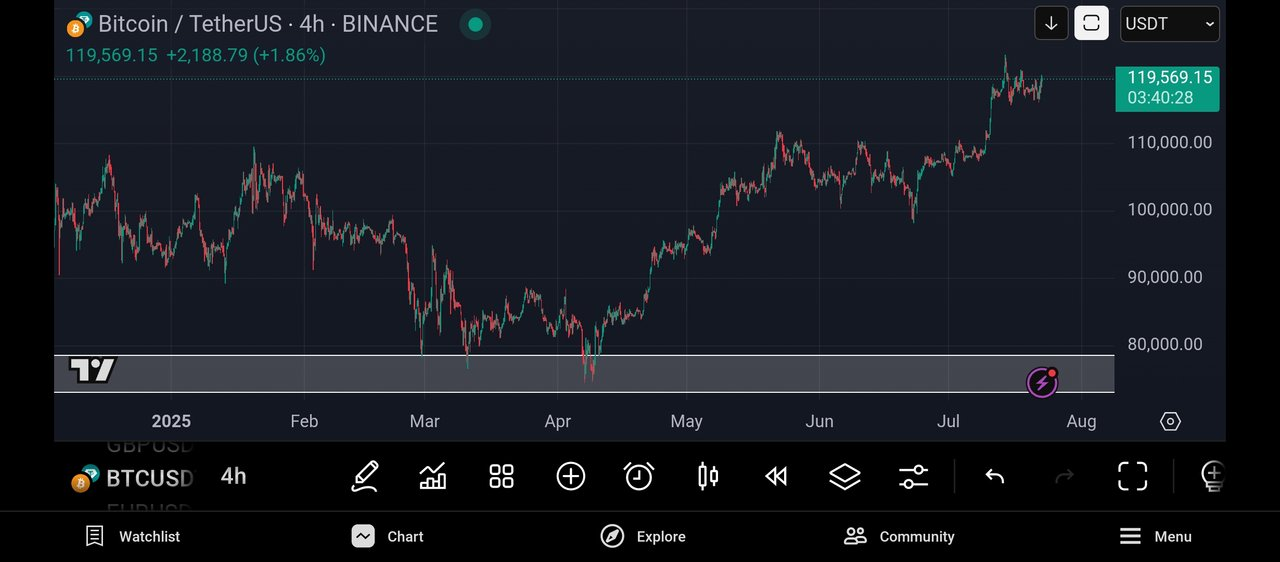This screenshot has width=1280, height=562.
Task: Tap the price change text +2,188.79 (+1.86%)
Action: point(246,55)
